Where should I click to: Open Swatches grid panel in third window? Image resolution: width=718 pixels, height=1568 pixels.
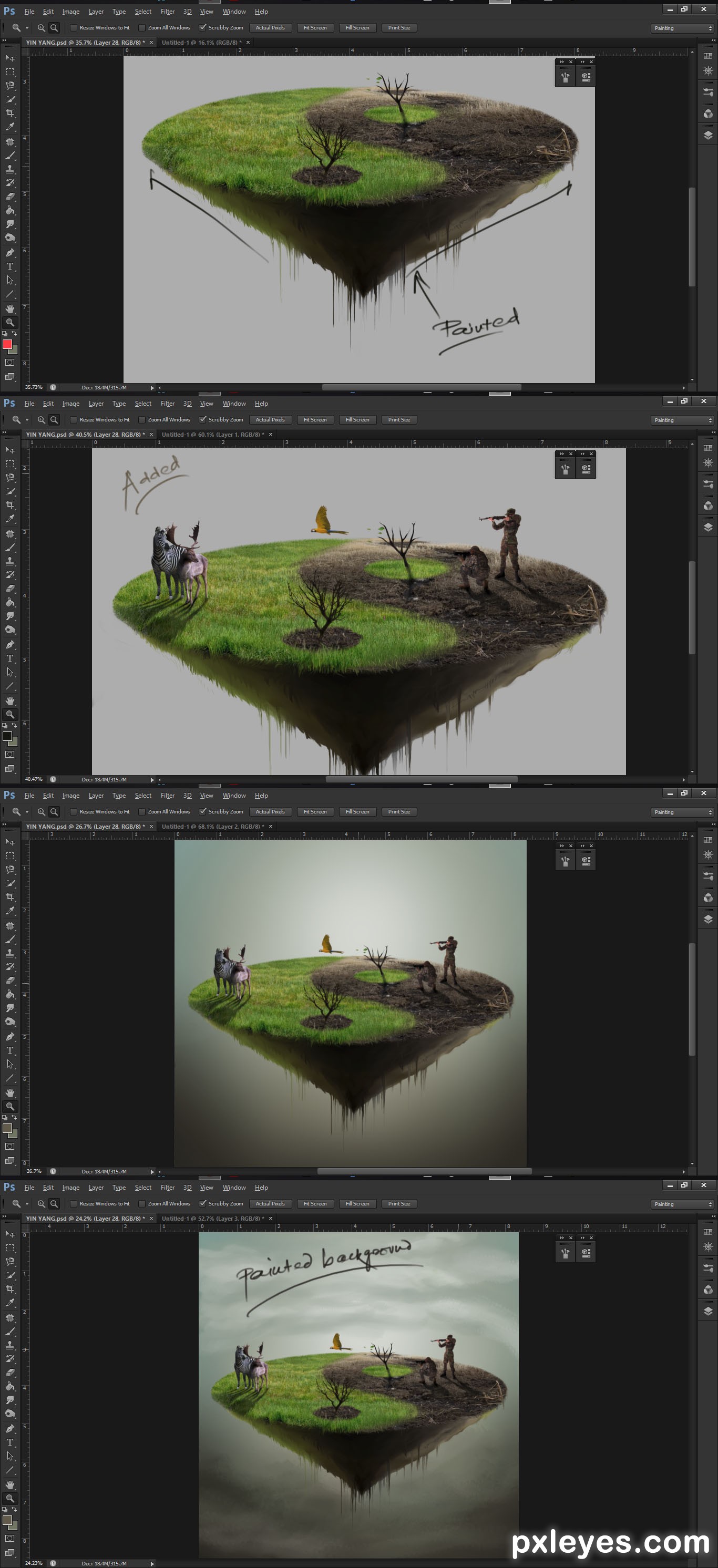(707, 840)
